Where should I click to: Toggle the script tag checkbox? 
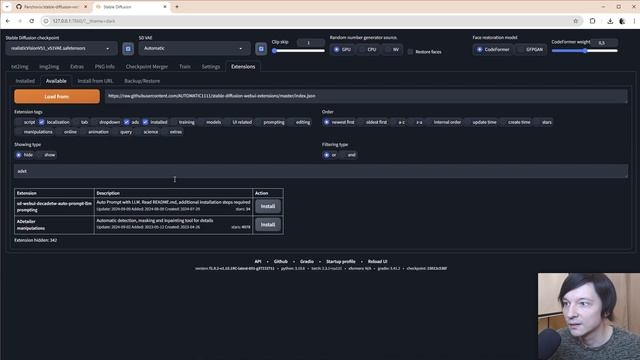click(18, 122)
